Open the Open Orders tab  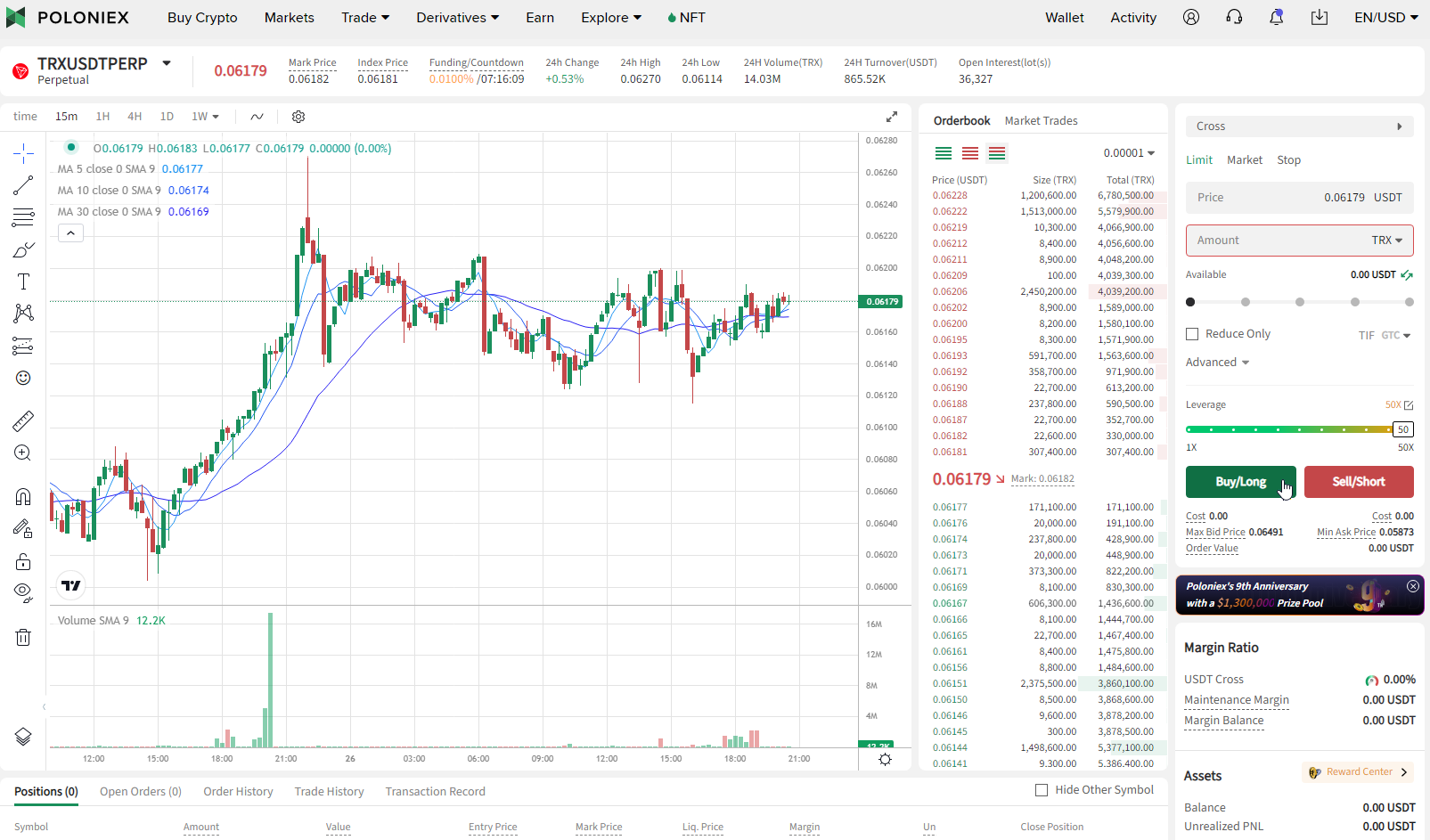point(141,792)
